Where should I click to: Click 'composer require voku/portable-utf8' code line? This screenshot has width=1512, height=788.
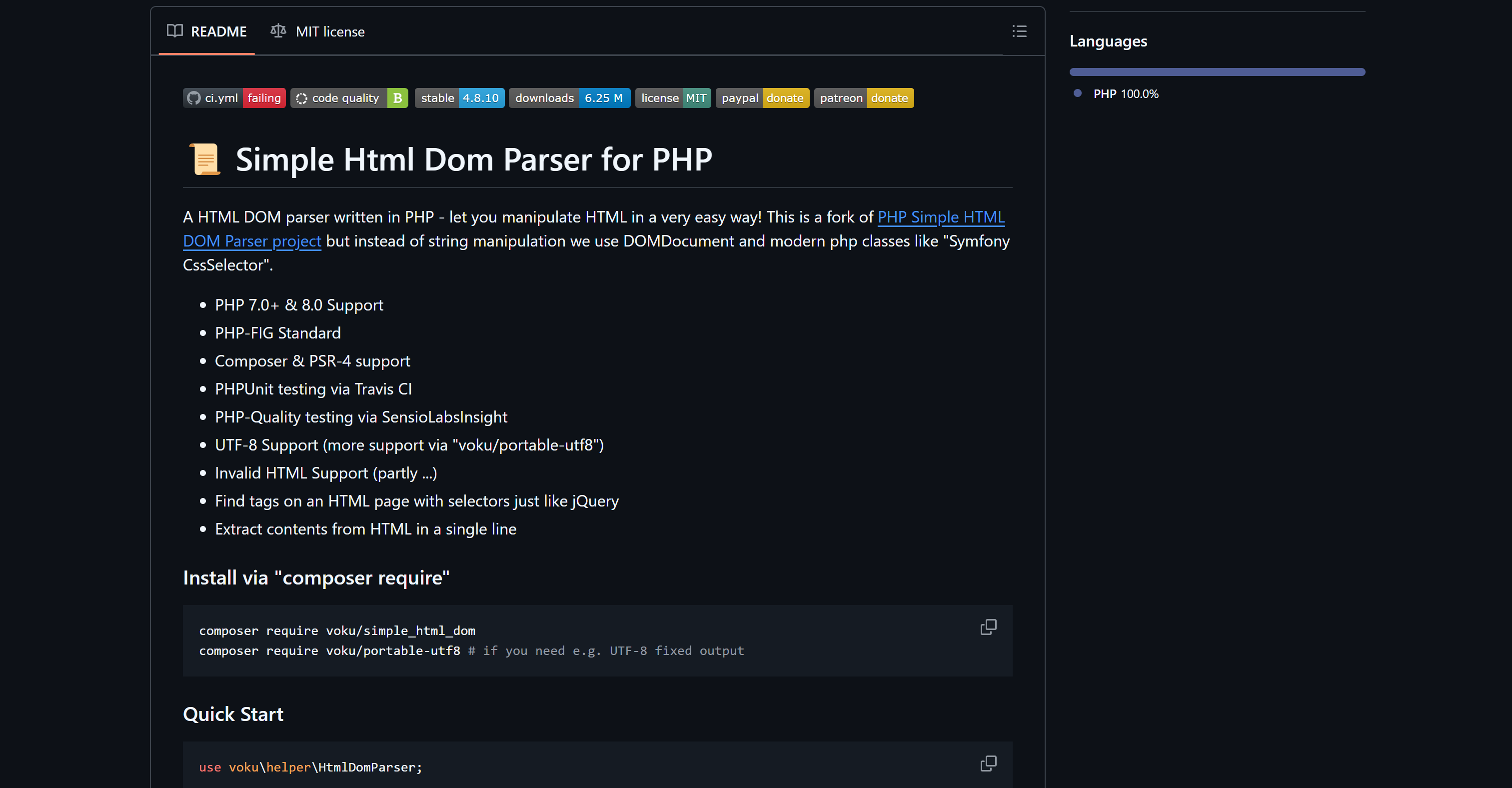coord(471,650)
